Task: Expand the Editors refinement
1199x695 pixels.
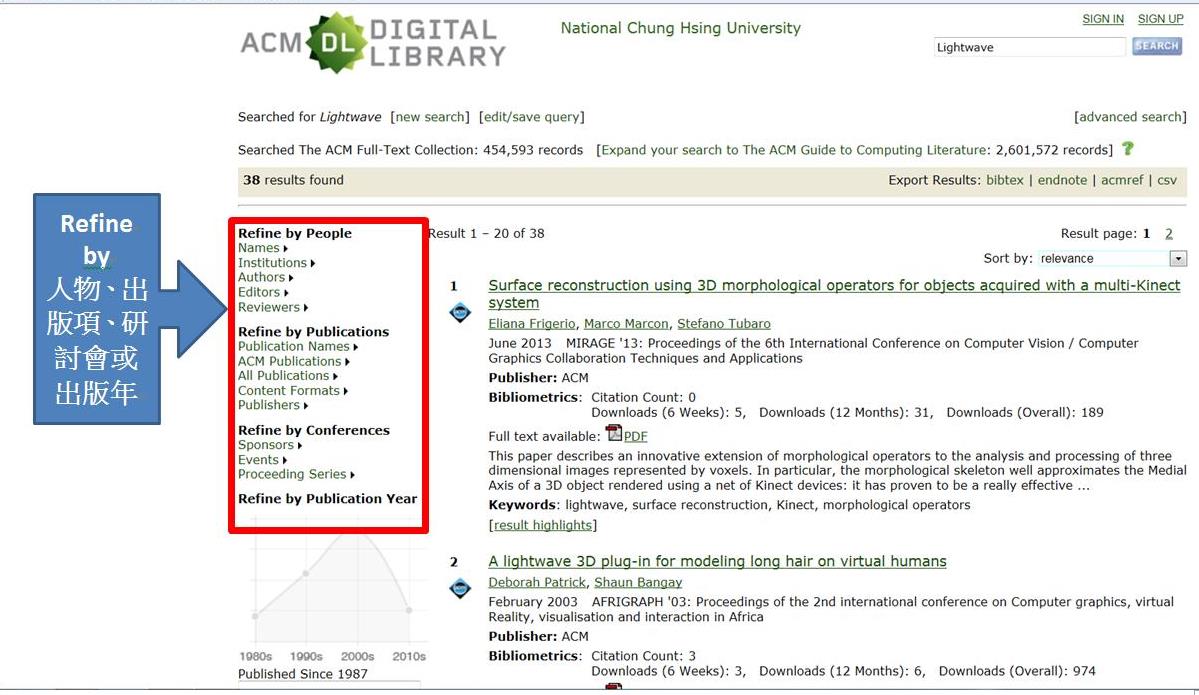Action: click(x=263, y=292)
